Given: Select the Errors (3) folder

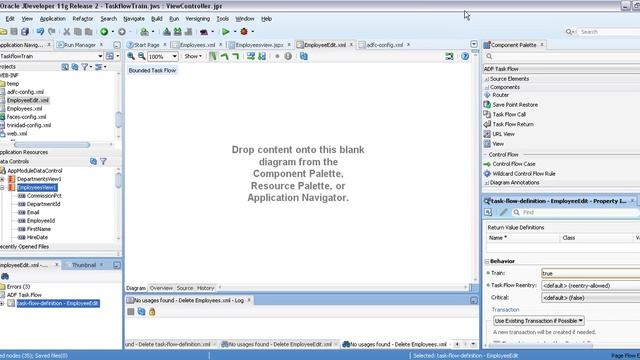Looking at the screenshot, I should point(18,287).
